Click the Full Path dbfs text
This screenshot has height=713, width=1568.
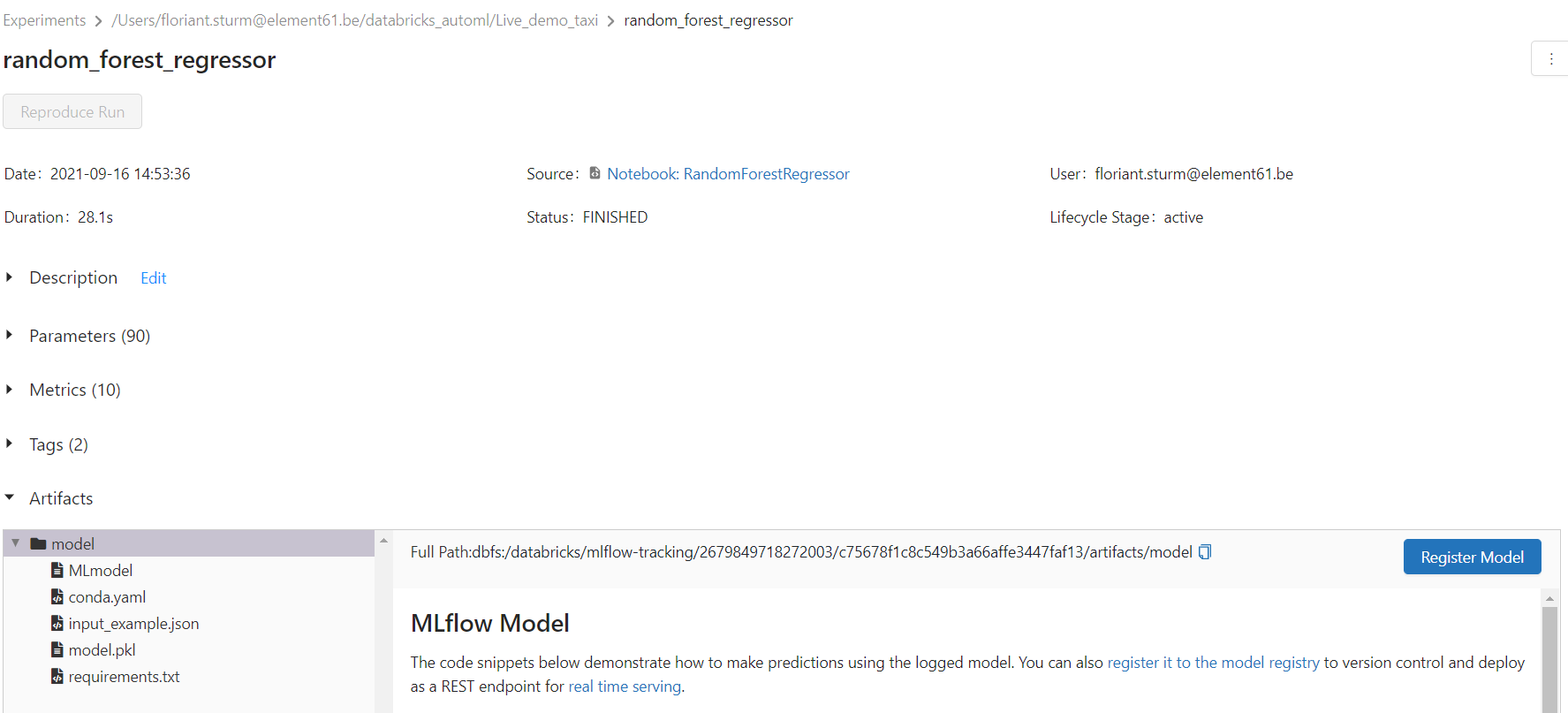click(801, 552)
